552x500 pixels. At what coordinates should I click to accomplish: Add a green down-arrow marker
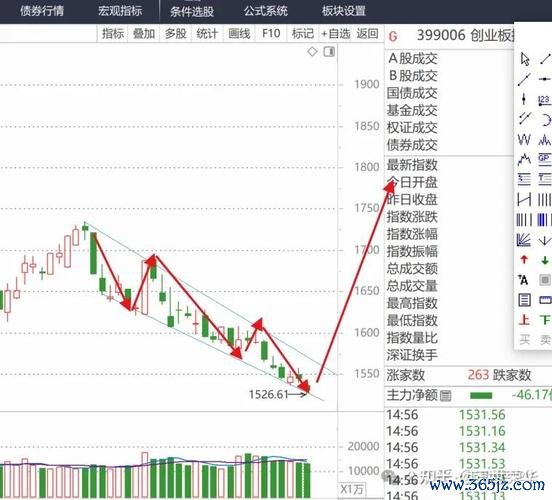(x=545, y=260)
